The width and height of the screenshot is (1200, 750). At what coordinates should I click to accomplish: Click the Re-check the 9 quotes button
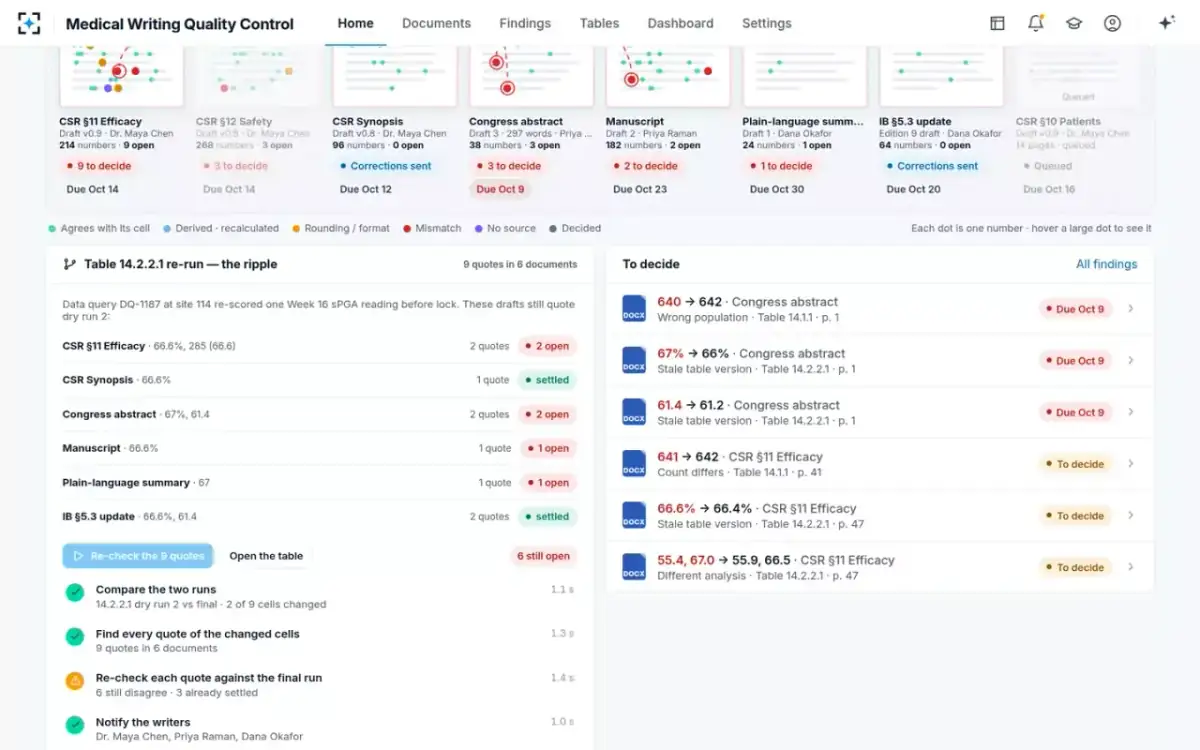[138, 556]
